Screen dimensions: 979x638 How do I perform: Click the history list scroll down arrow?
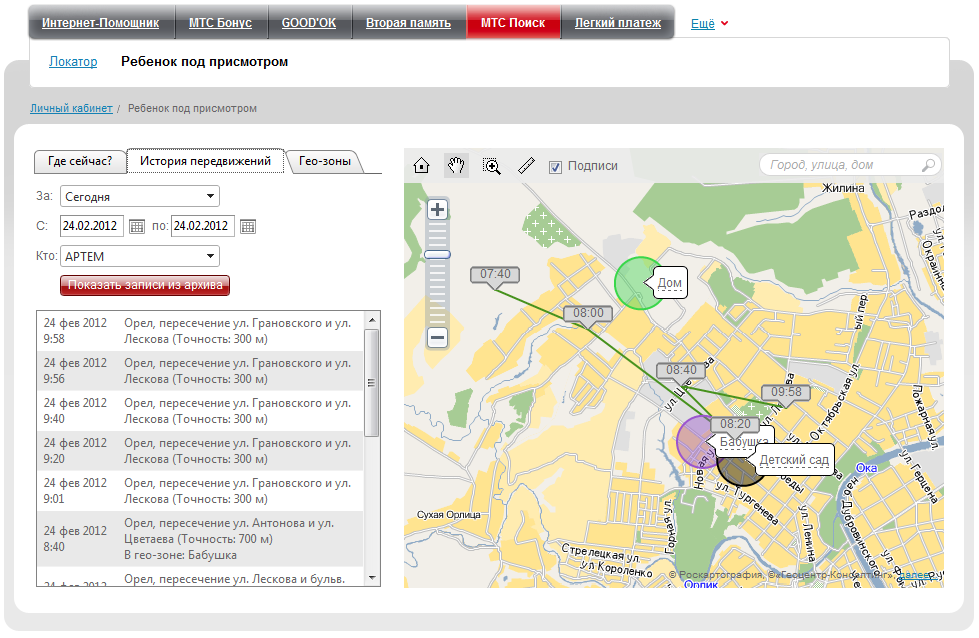(x=371, y=578)
